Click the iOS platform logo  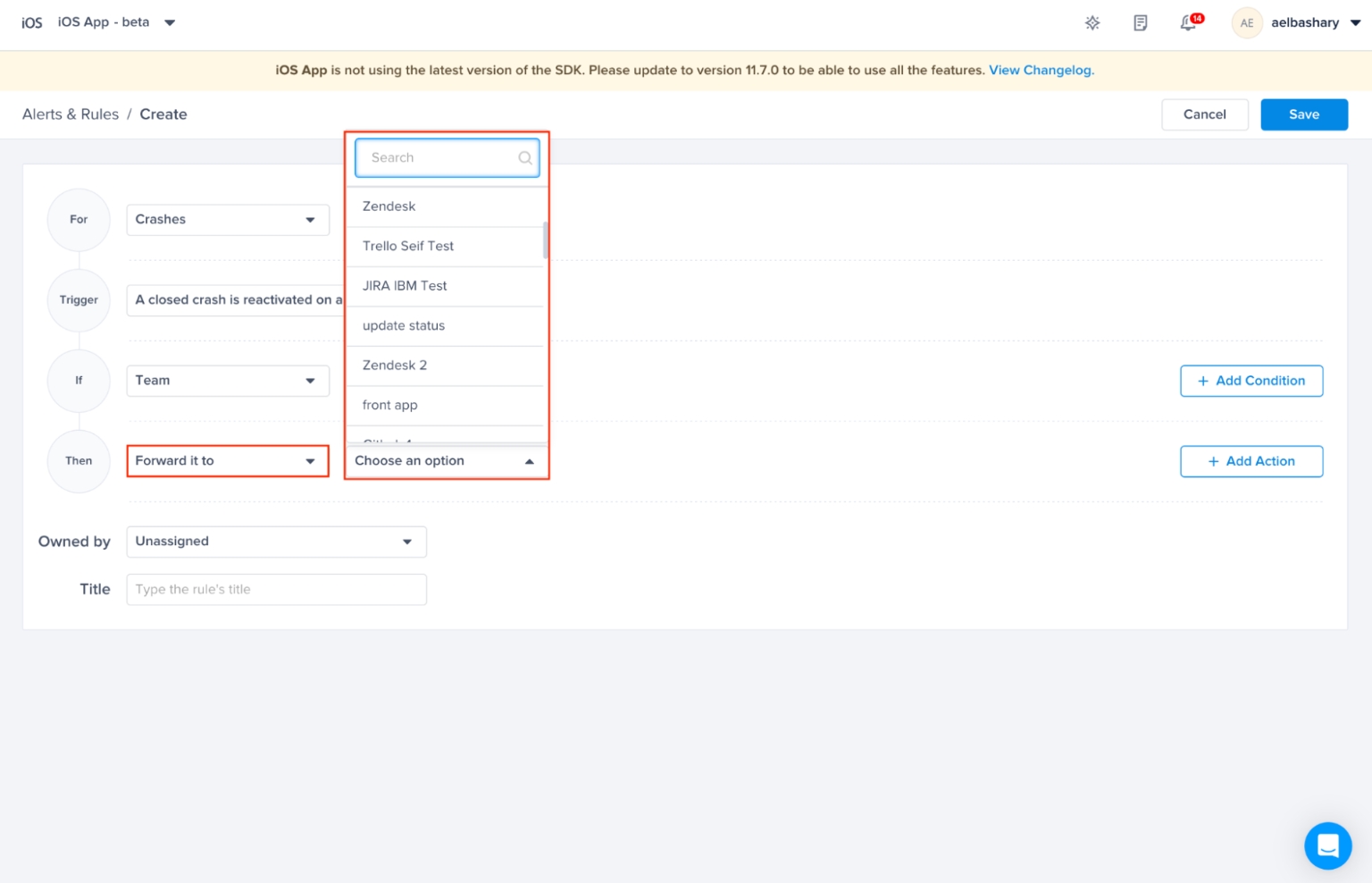[32, 23]
